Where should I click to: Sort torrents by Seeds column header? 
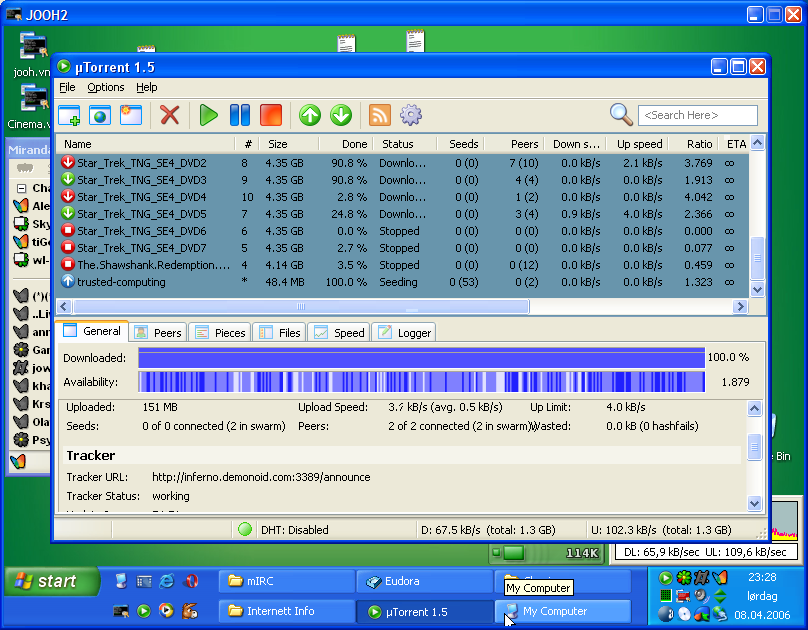click(x=460, y=144)
